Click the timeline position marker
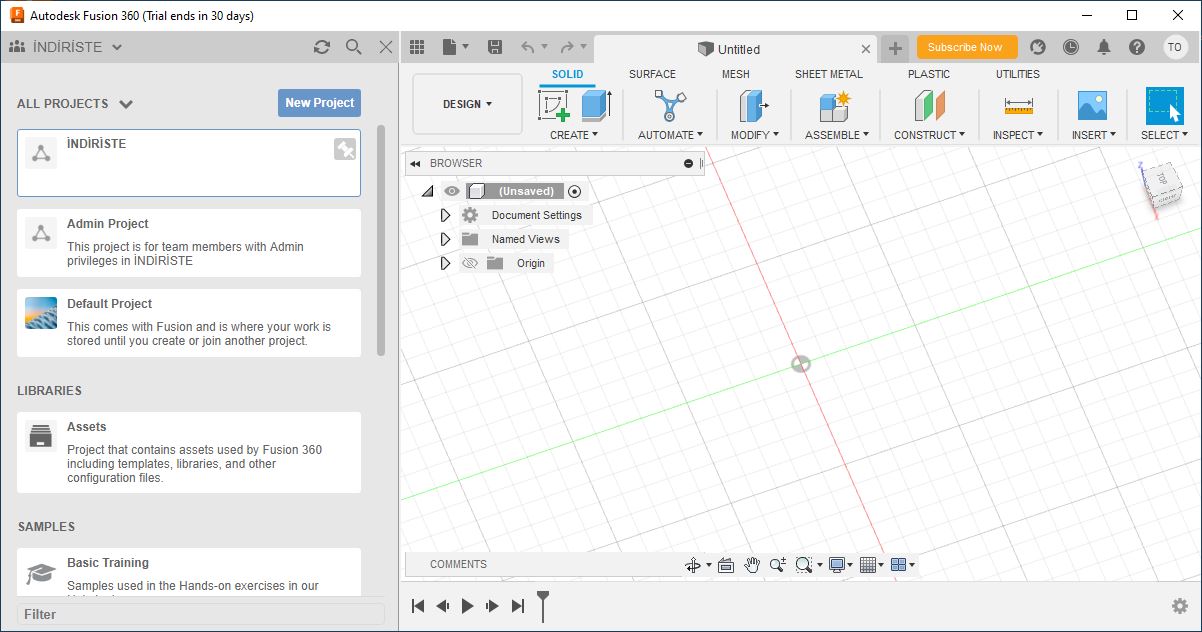 click(543, 604)
